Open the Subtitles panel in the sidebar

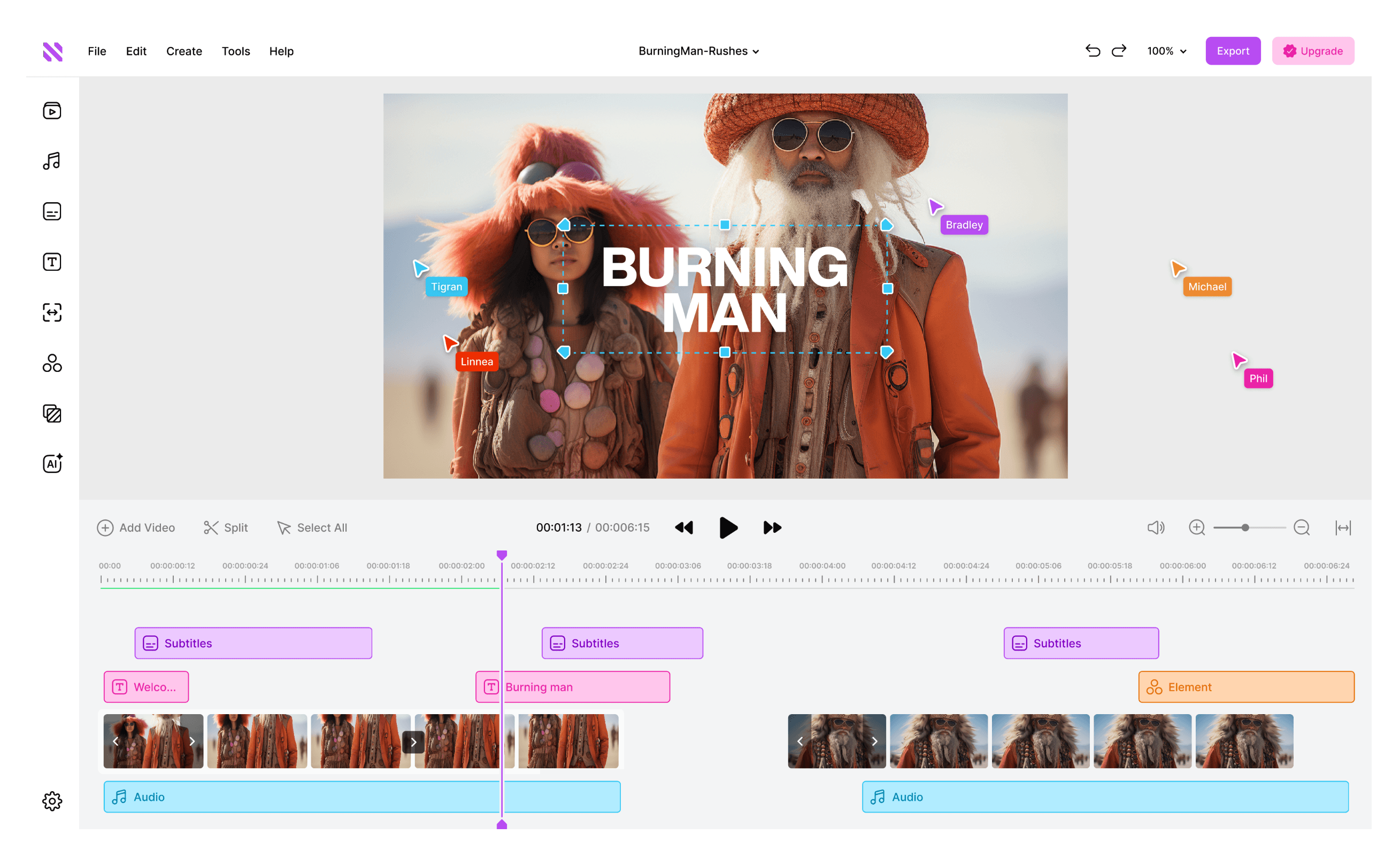(x=52, y=211)
